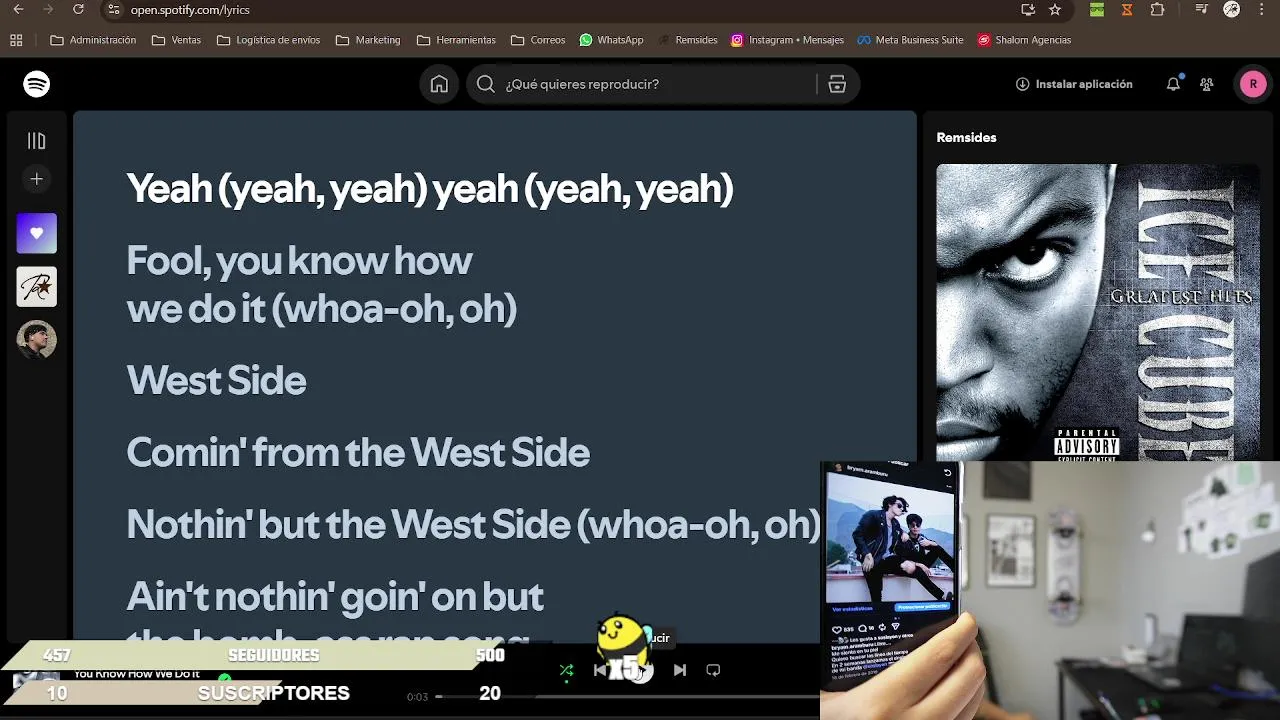Click Instalar aplicación button
The image size is (1280, 720).
tap(1074, 84)
